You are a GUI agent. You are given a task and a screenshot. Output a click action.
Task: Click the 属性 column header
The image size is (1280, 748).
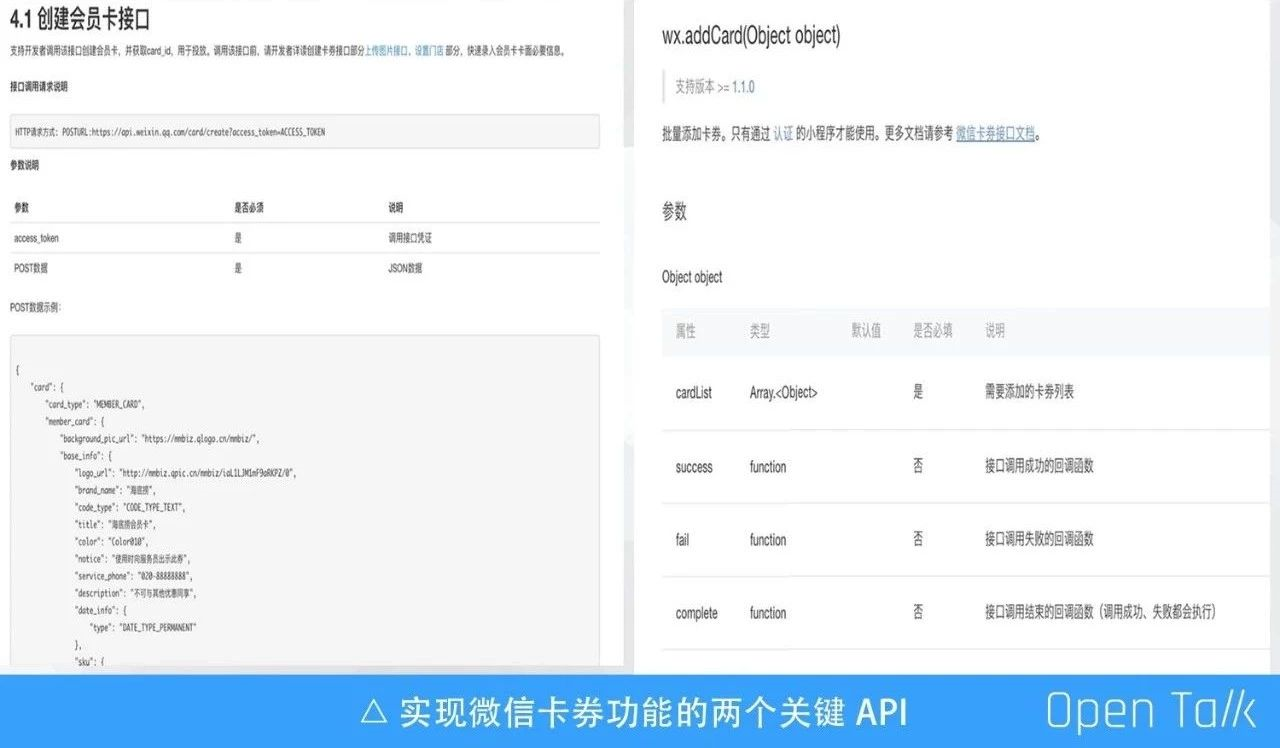pyautogui.click(x=686, y=331)
